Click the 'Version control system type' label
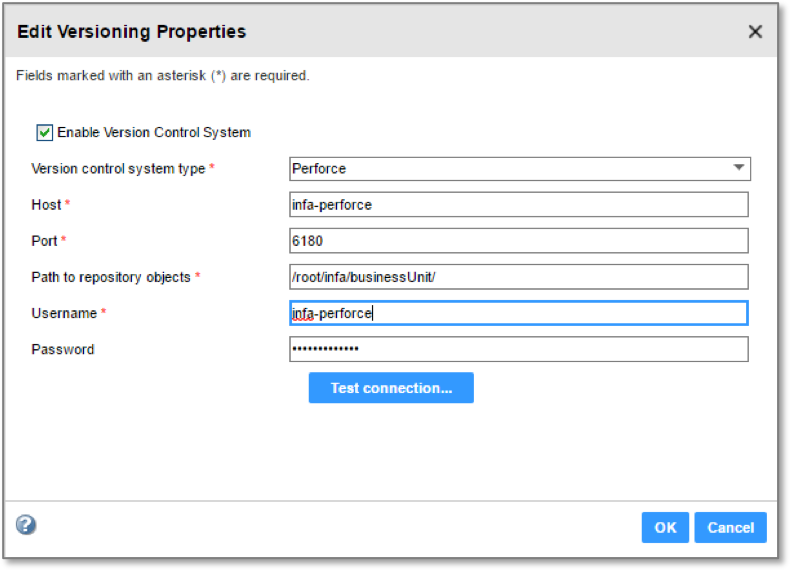 [x=118, y=169]
